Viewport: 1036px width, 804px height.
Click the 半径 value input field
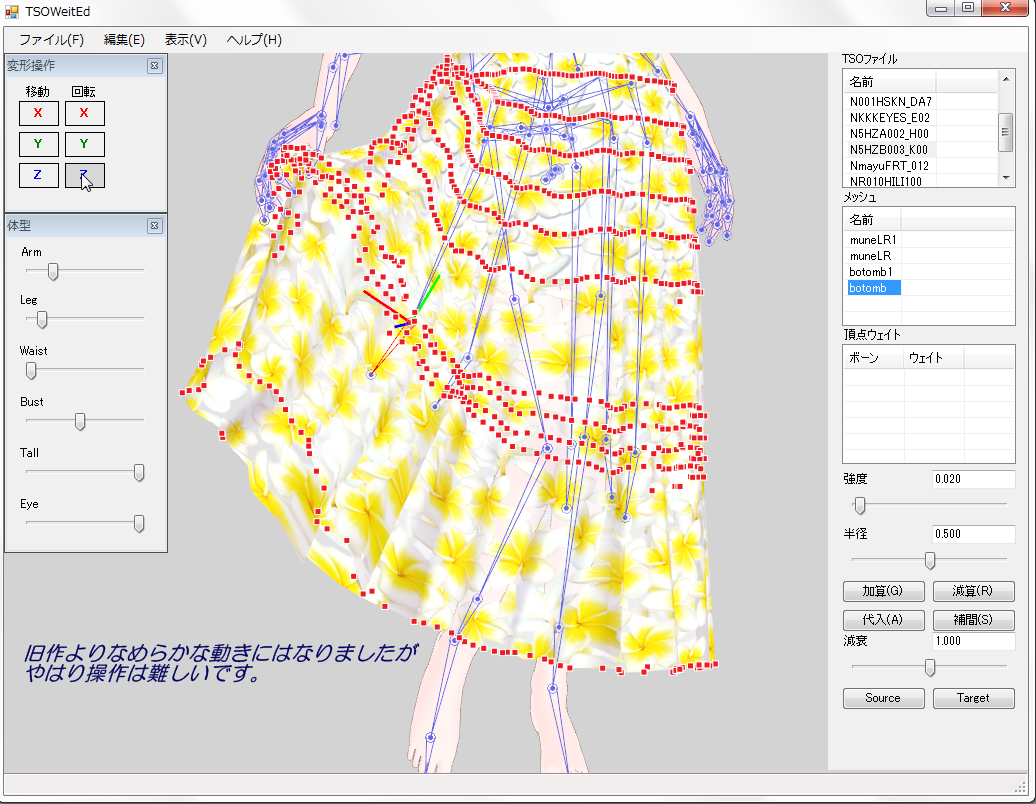tap(972, 534)
